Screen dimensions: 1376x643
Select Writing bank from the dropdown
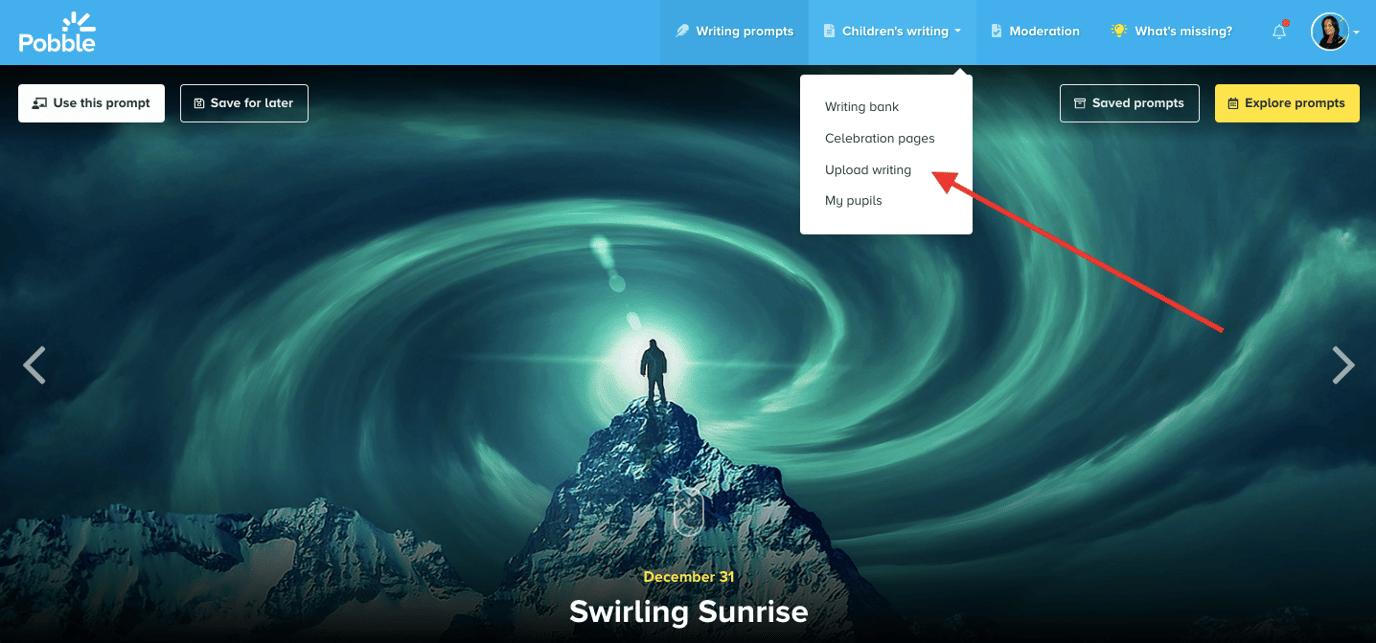[862, 107]
